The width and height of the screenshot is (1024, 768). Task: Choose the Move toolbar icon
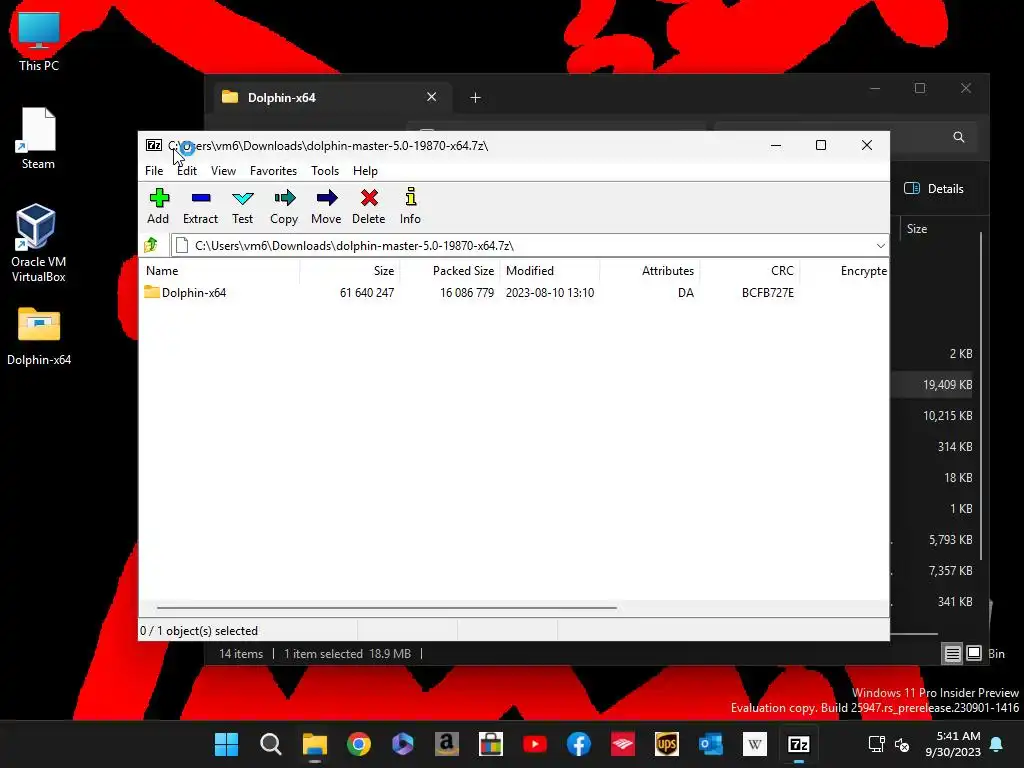pos(326,206)
